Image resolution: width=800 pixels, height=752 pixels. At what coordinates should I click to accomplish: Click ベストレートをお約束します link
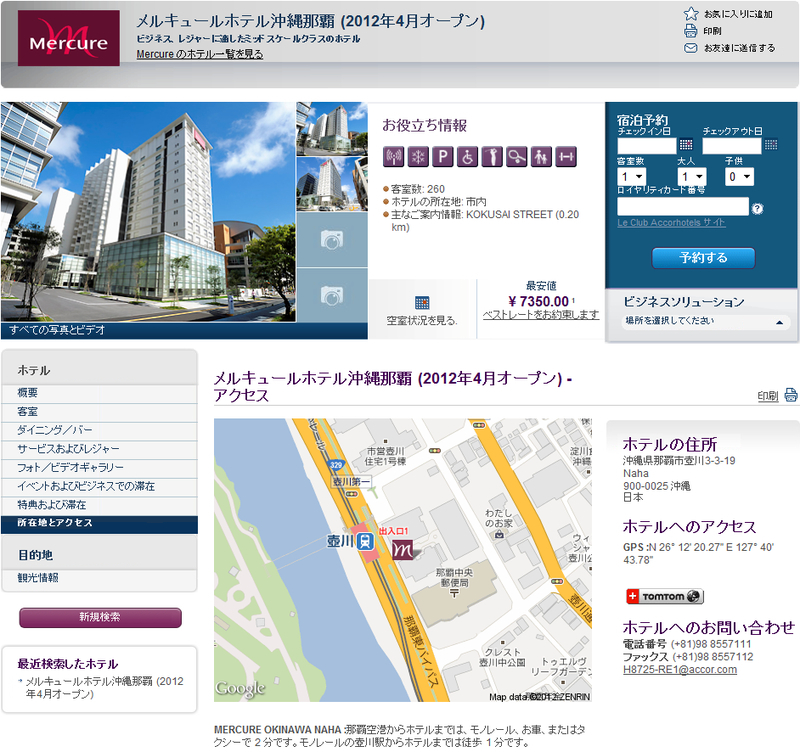[541, 315]
